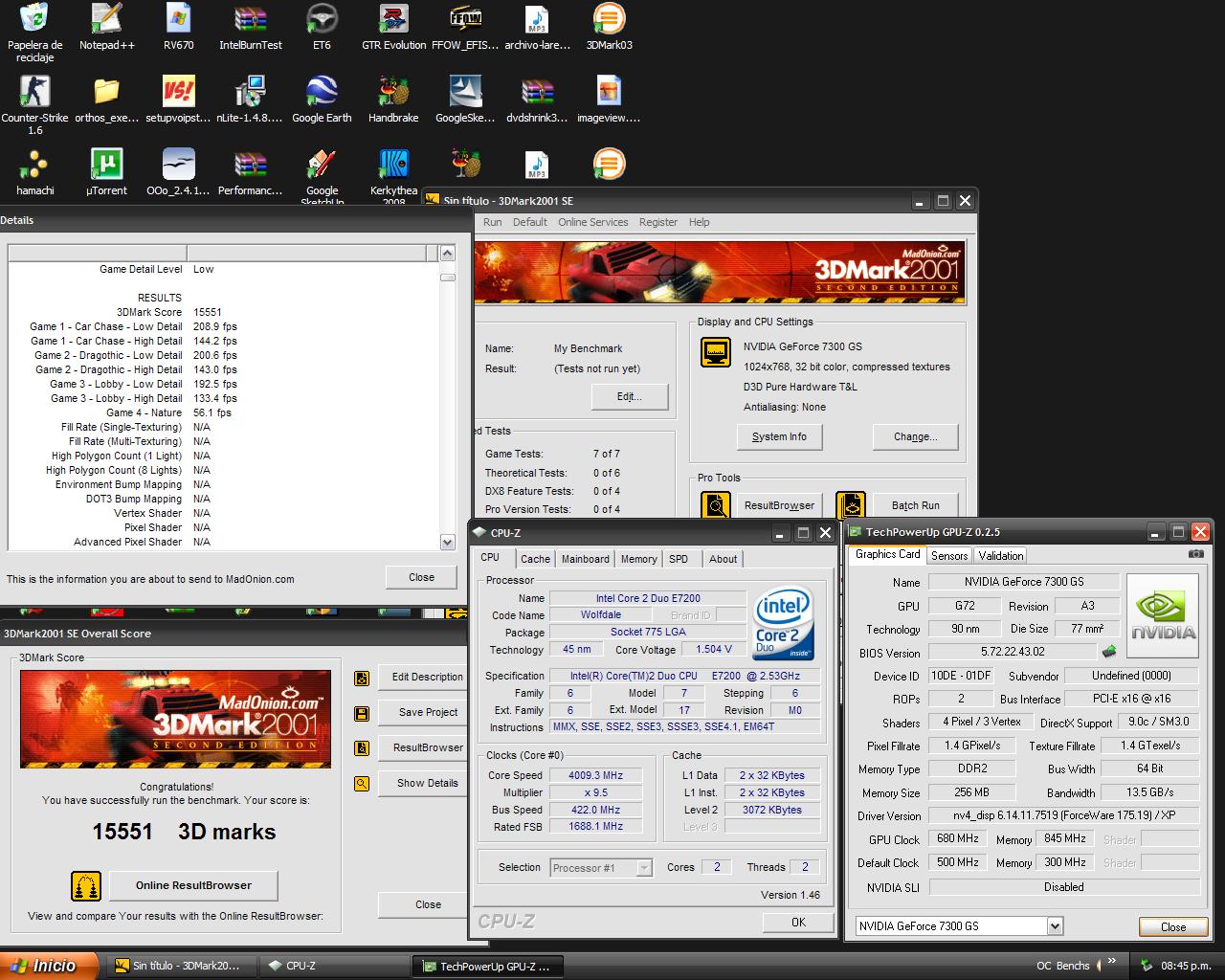Switch to Sin título 3DMark2001 taskbar button
The width and height of the screenshot is (1225, 980).
click(x=181, y=966)
